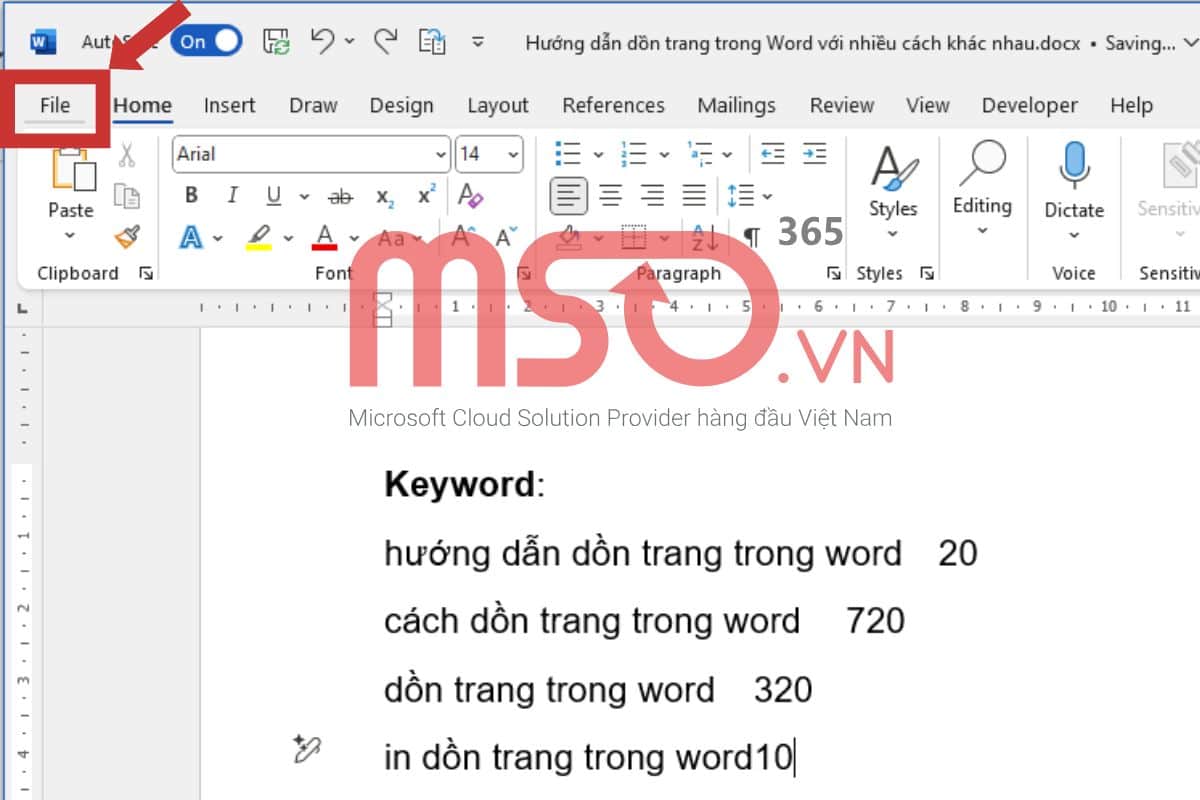Image resolution: width=1200 pixels, height=800 pixels.
Task: Apply red font color
Action: coord(324,238)
